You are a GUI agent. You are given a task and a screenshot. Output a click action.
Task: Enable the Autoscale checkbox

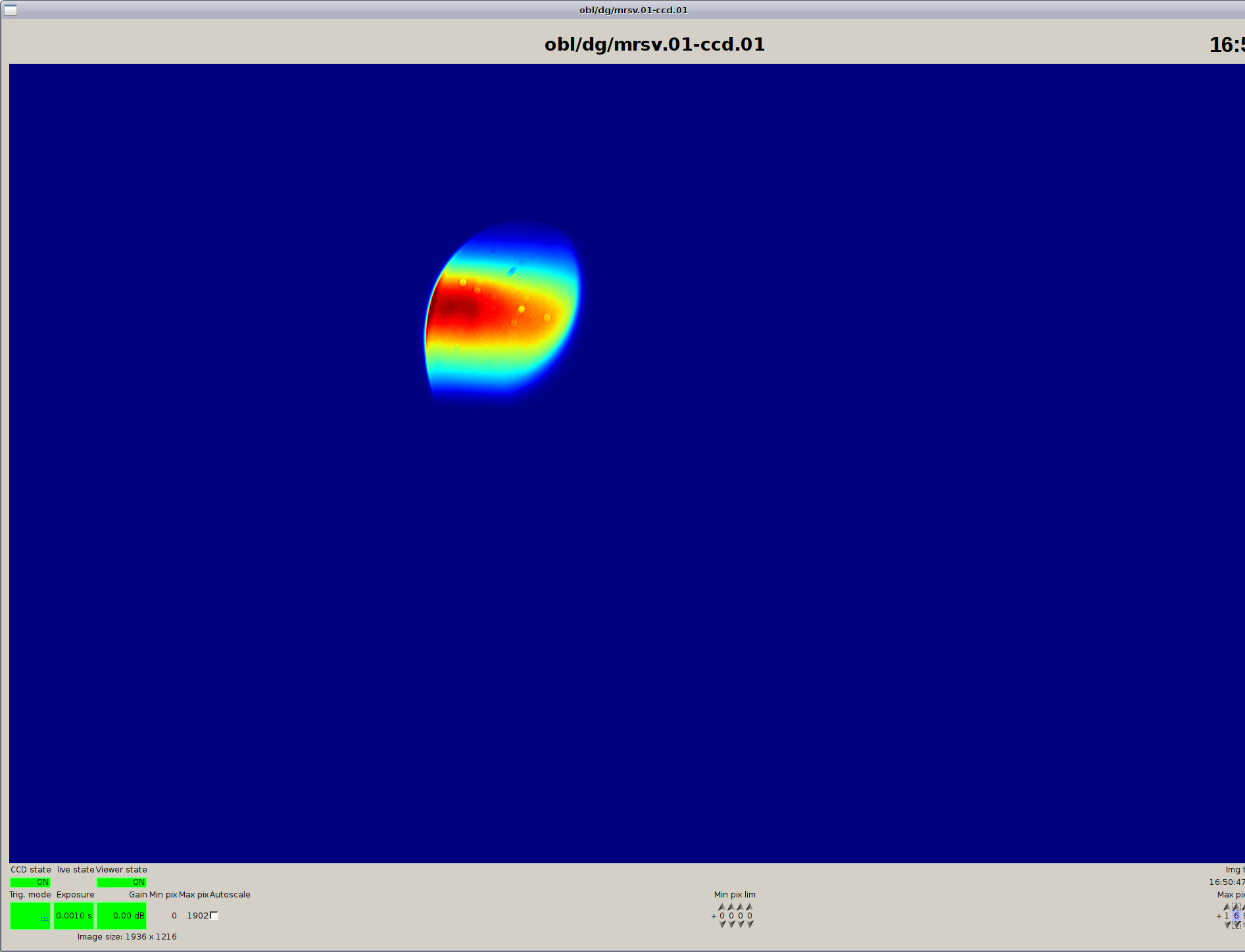[214, 915]
